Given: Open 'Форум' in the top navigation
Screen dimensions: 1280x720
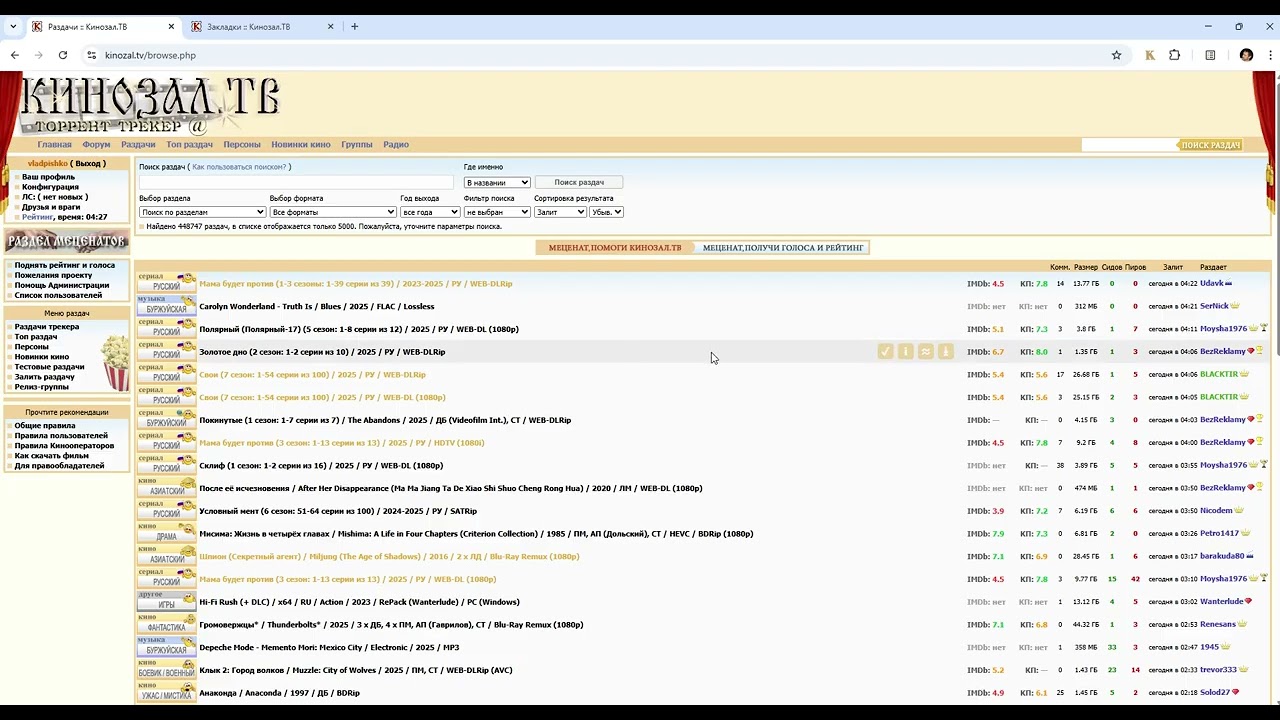Looking at the screenshot, I should (x=96, y=145).
